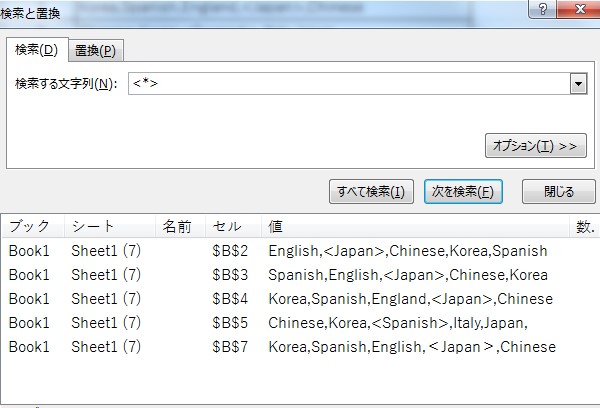Click the 値 column header

point(278,227)
